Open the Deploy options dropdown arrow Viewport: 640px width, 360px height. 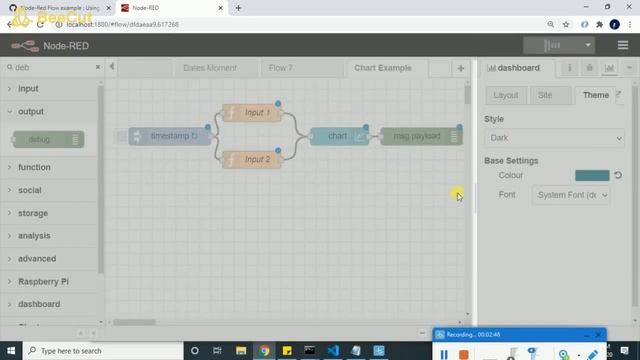(588, 45)
